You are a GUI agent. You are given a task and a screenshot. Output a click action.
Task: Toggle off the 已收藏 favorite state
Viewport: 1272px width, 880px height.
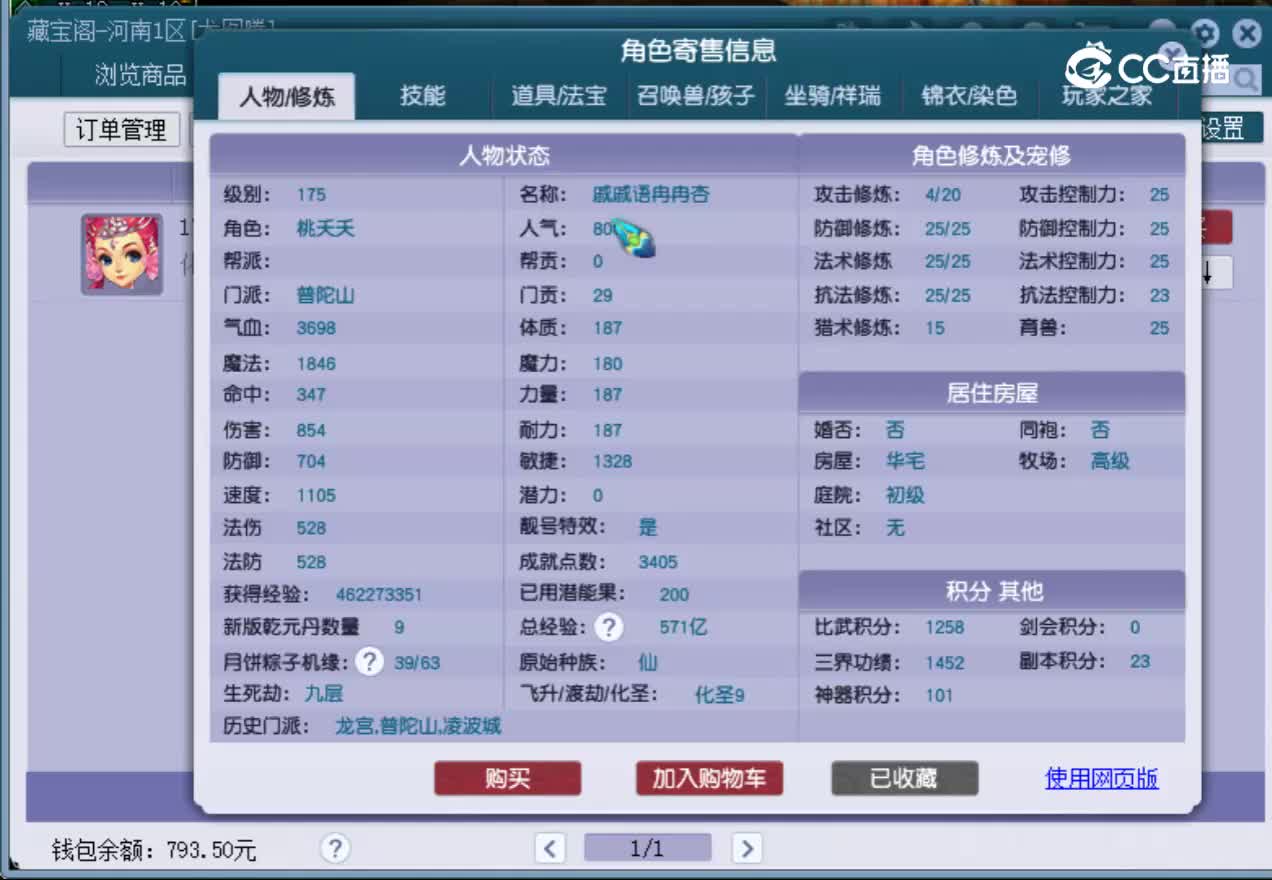[x=904, y=778]
